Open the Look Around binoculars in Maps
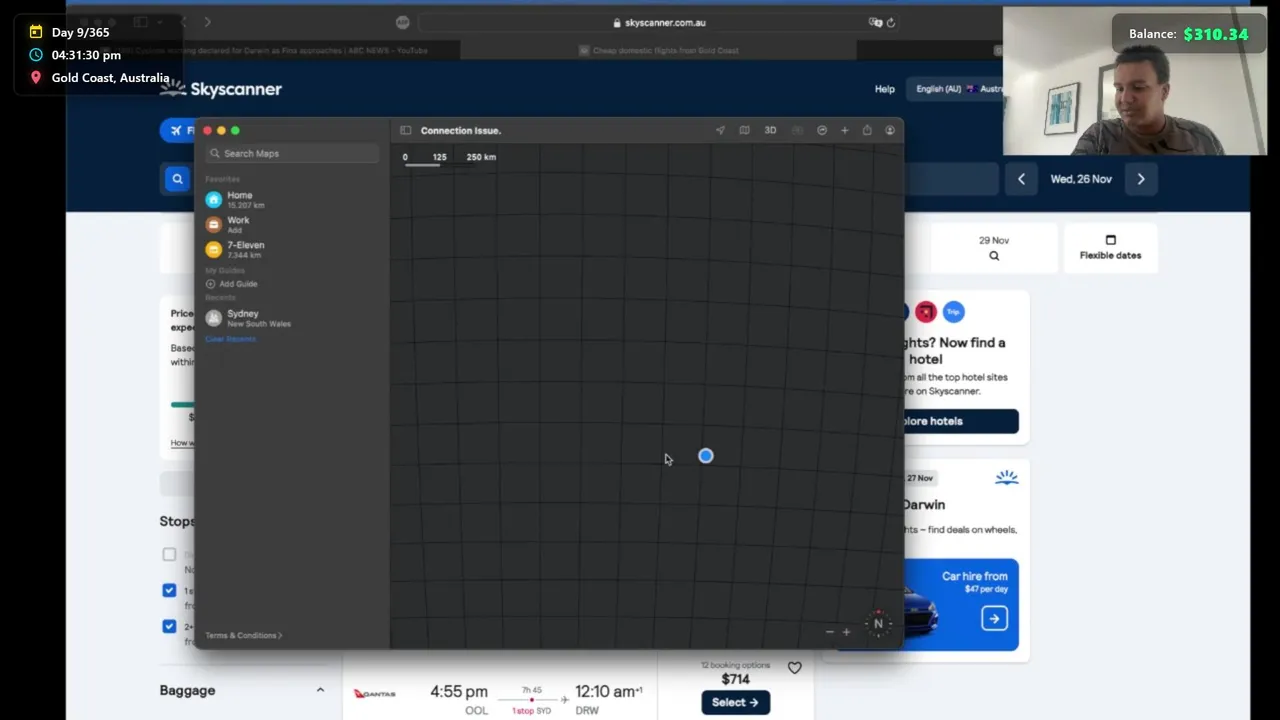This screenshot has width=1280, height=720. point(797,130)
